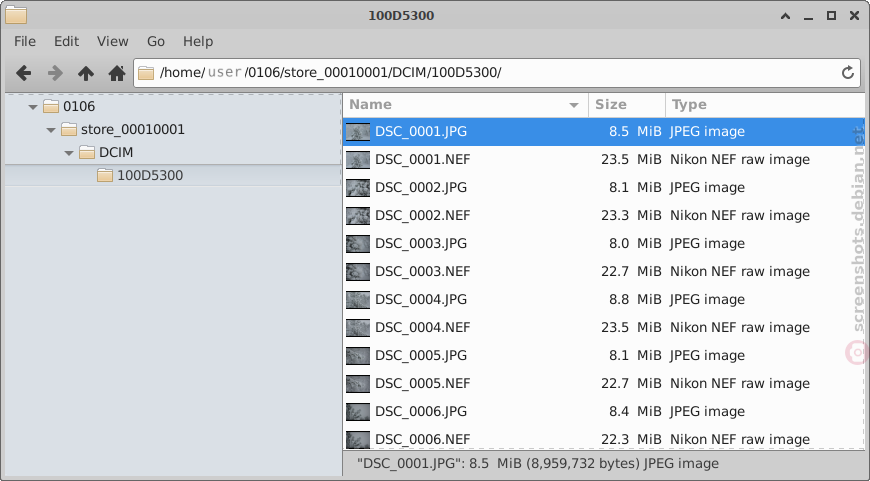The width and height of the screenshot is (870, 481).
Task: Select file name DSC_0006.NEF
Action: [423, 439]
